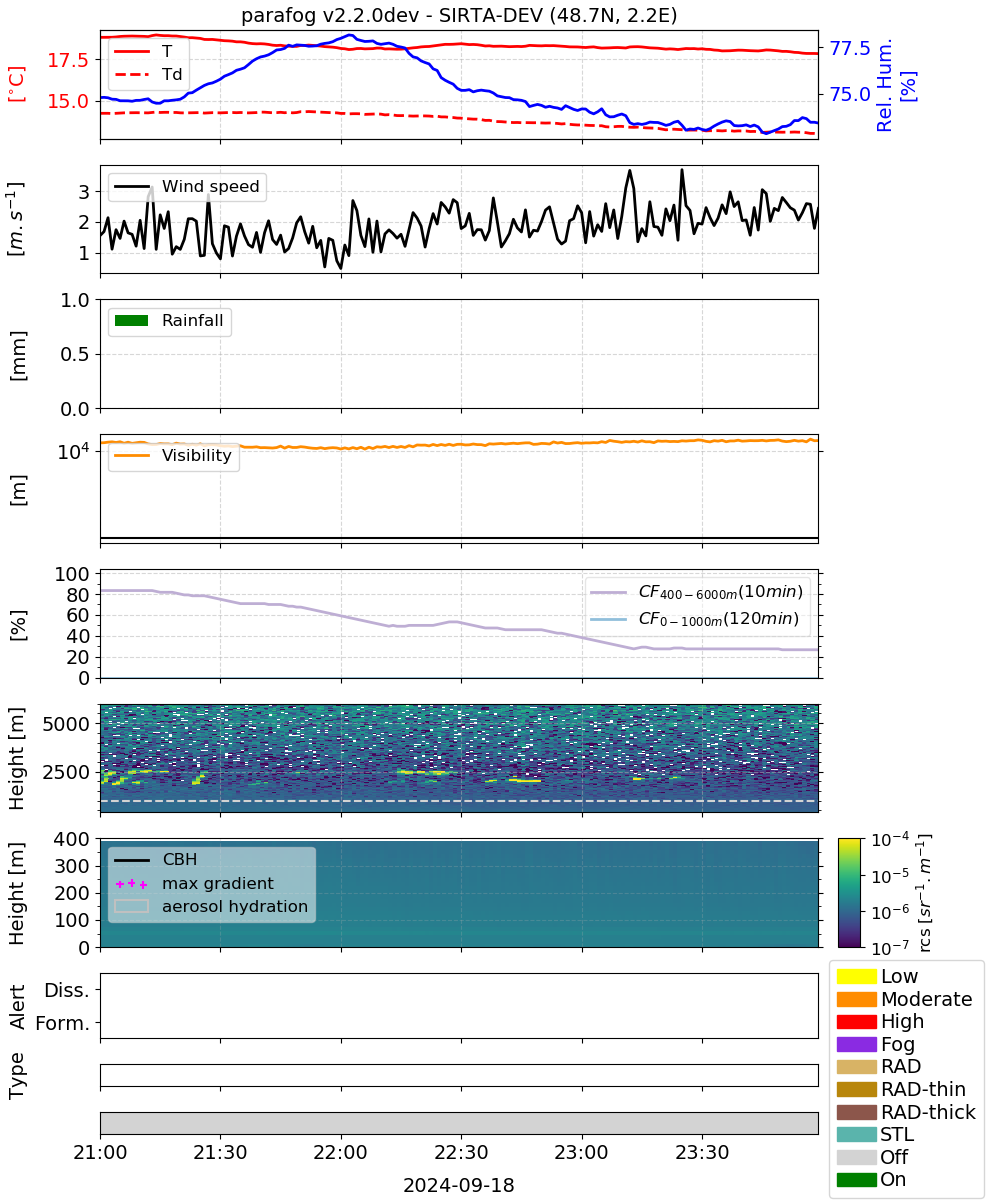Click the CF 400-6000m legend entry
1000x1200 pixels.
pyautogui.click(x=696, y=593)
